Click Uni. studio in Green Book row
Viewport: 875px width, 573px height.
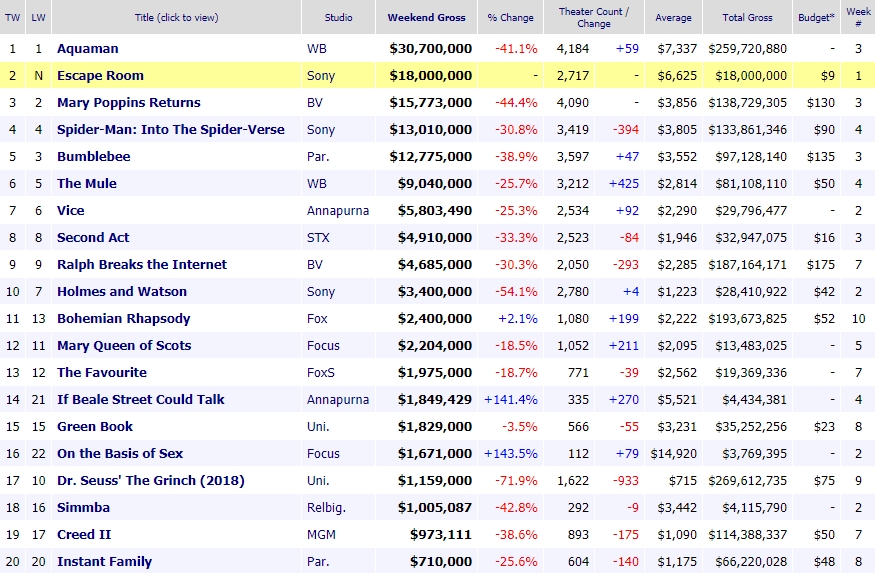point(318,426)
